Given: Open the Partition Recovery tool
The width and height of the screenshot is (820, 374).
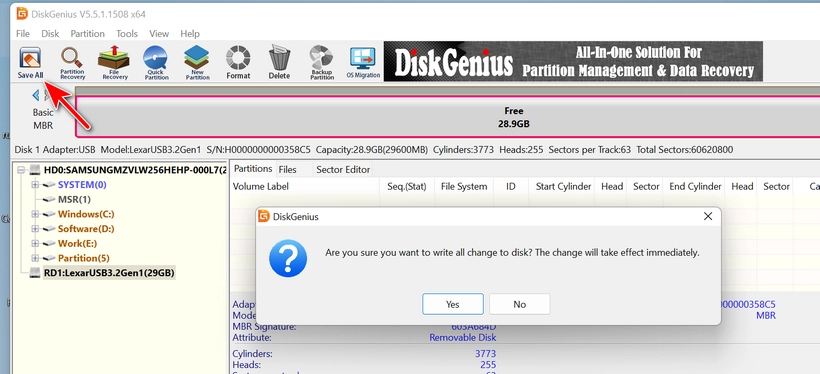Looking at the screenshot, I should point(72,62).
